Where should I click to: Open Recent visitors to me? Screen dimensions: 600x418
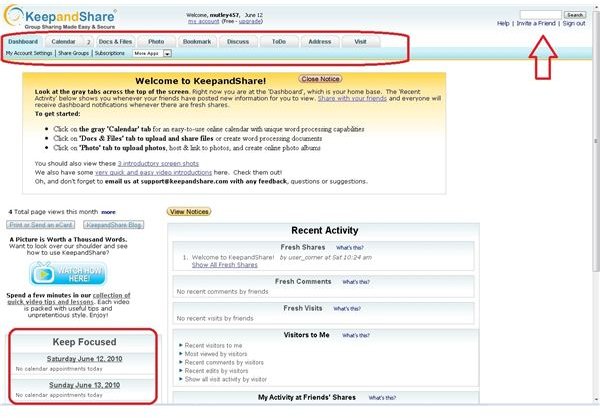tap(213, 346)
